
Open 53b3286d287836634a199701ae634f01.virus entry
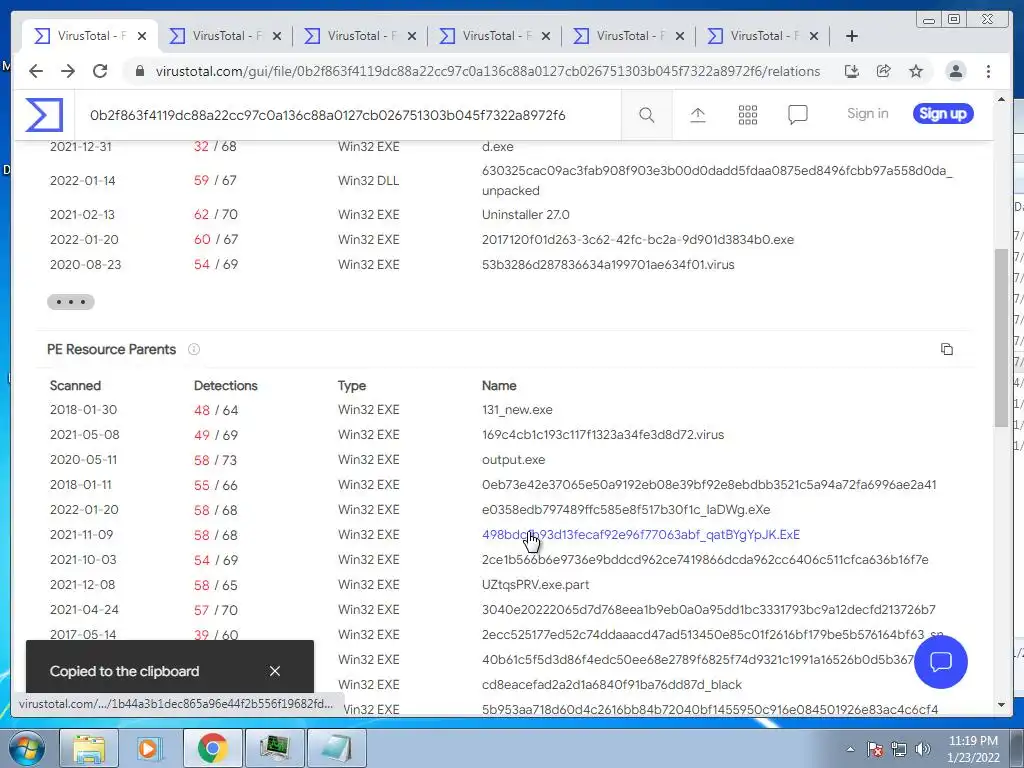(x=608, y=264)
